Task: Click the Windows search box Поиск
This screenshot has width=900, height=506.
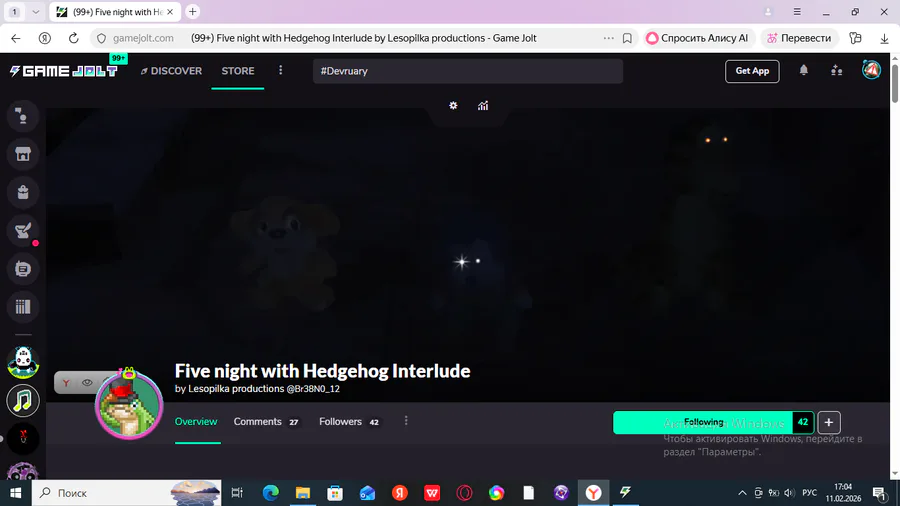Action: [x=126, y=493]
